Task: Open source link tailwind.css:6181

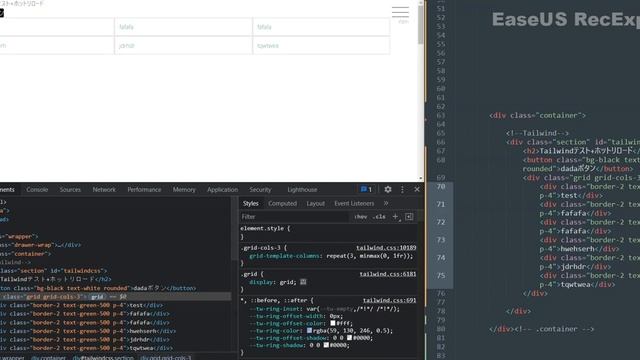Action: click(388, 274)
